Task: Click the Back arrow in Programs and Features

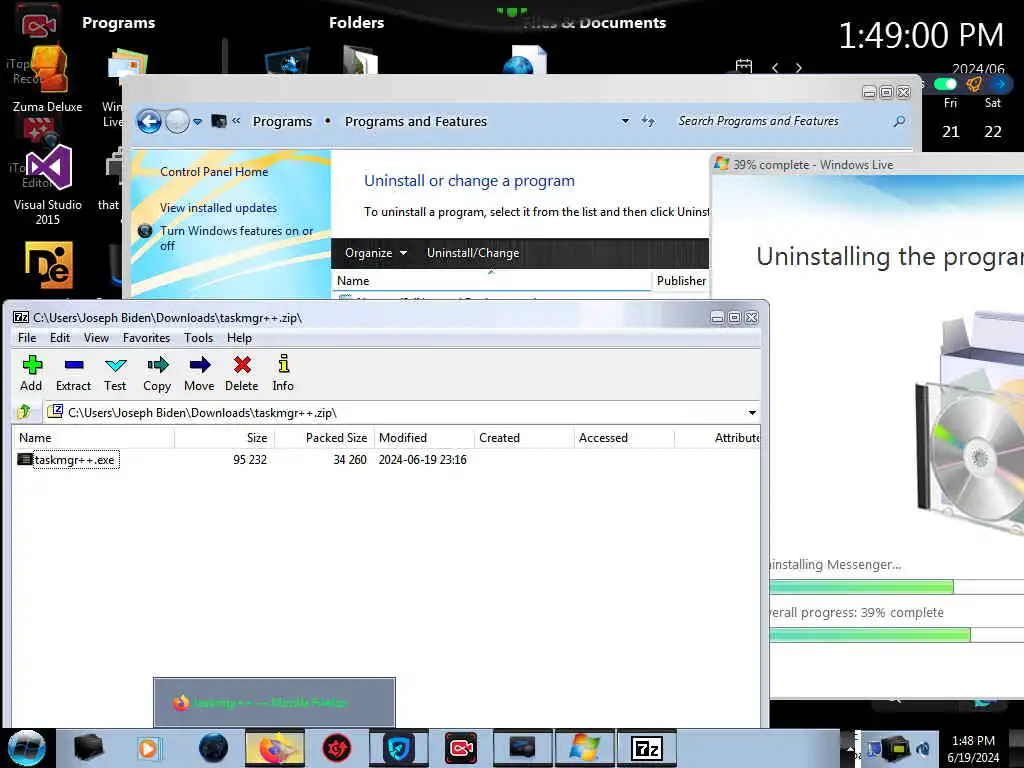Action: tap(149, 121)
